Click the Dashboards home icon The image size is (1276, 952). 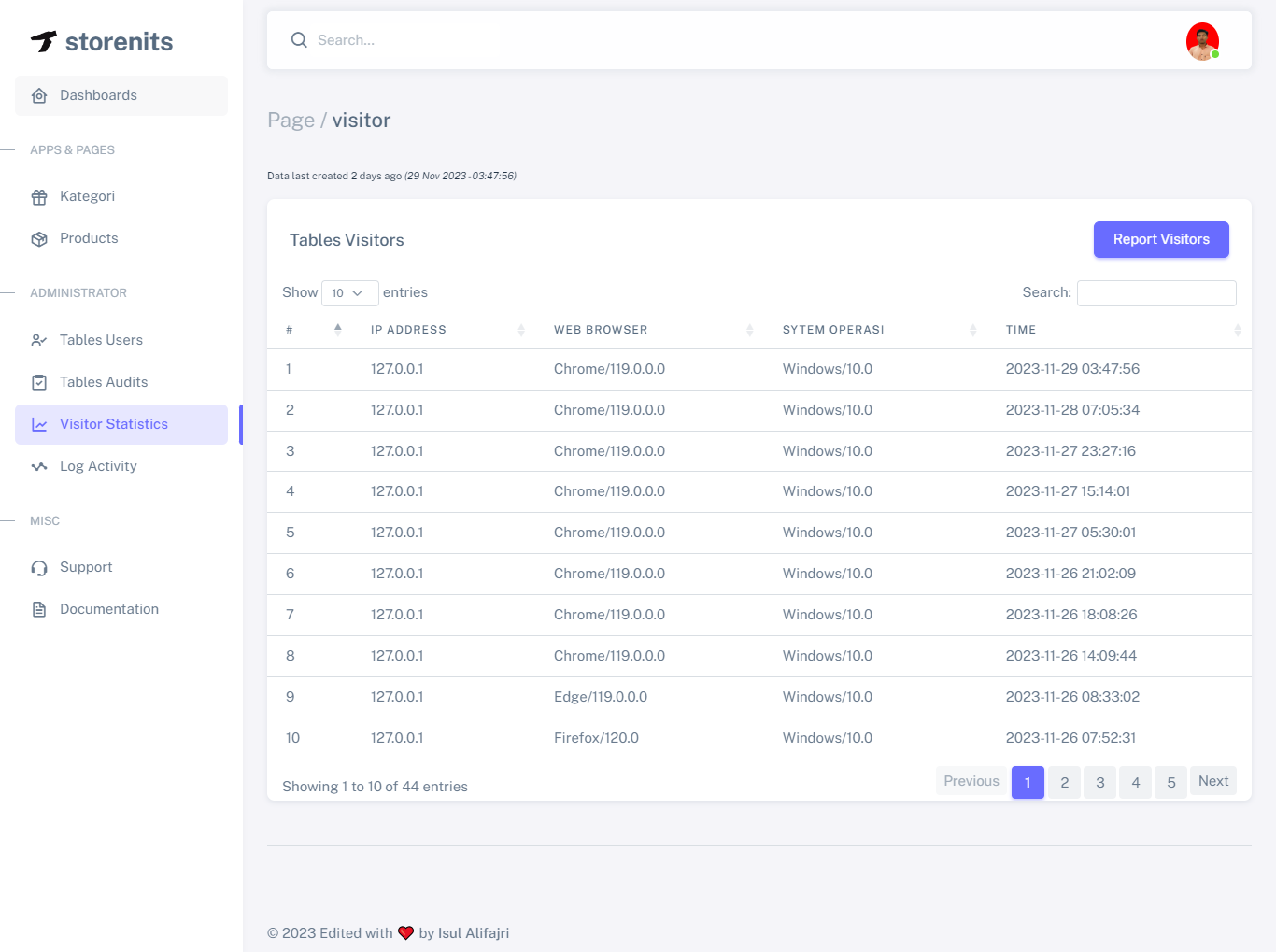click(39, 96)
